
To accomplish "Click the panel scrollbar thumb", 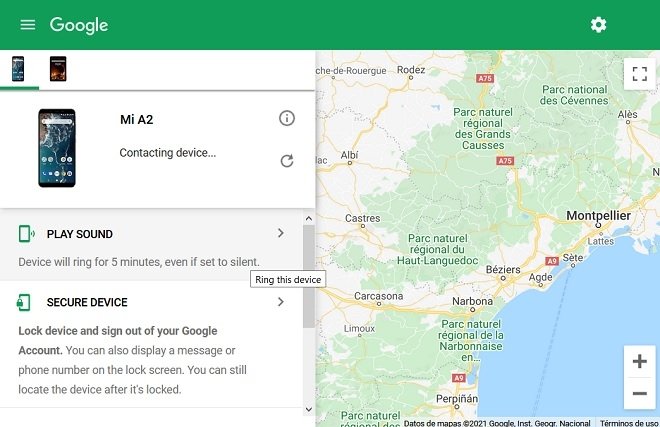I will [309, 276].
